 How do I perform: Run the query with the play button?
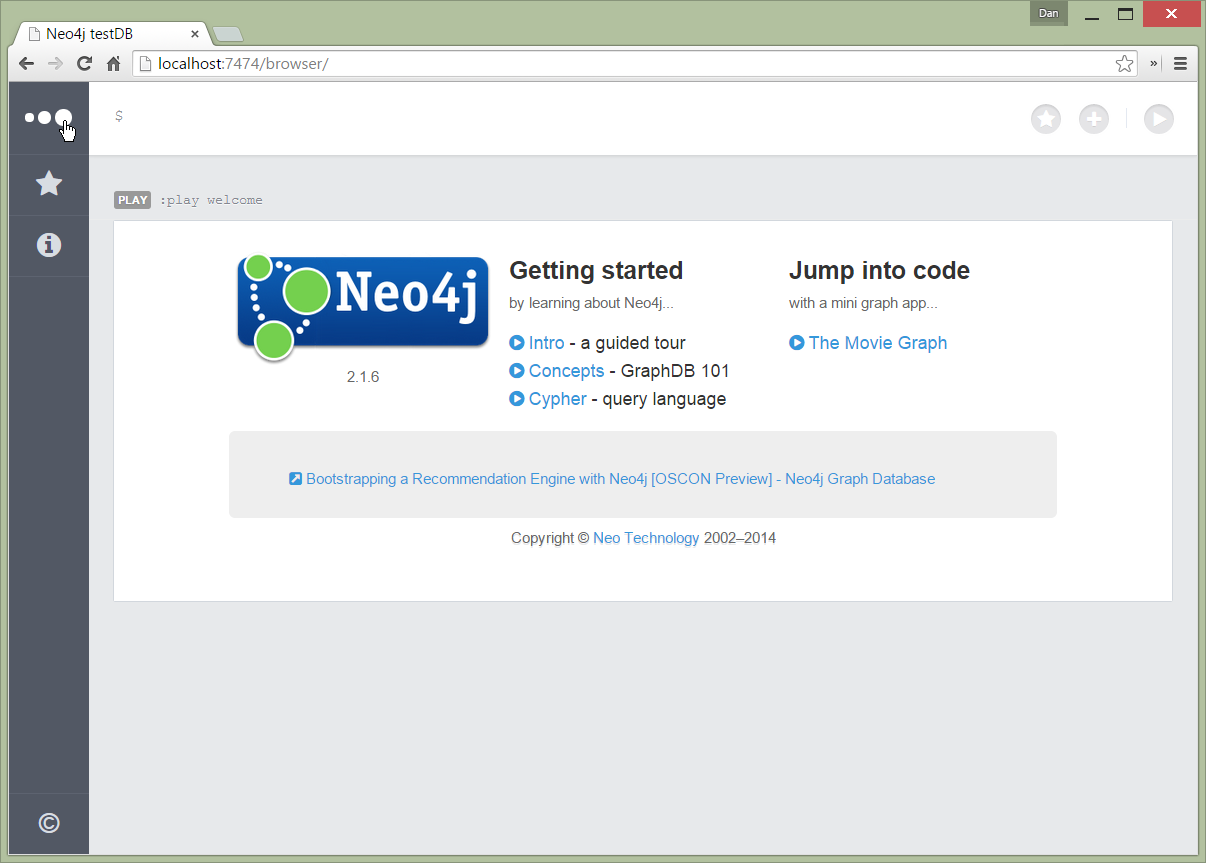(1159, 119)
